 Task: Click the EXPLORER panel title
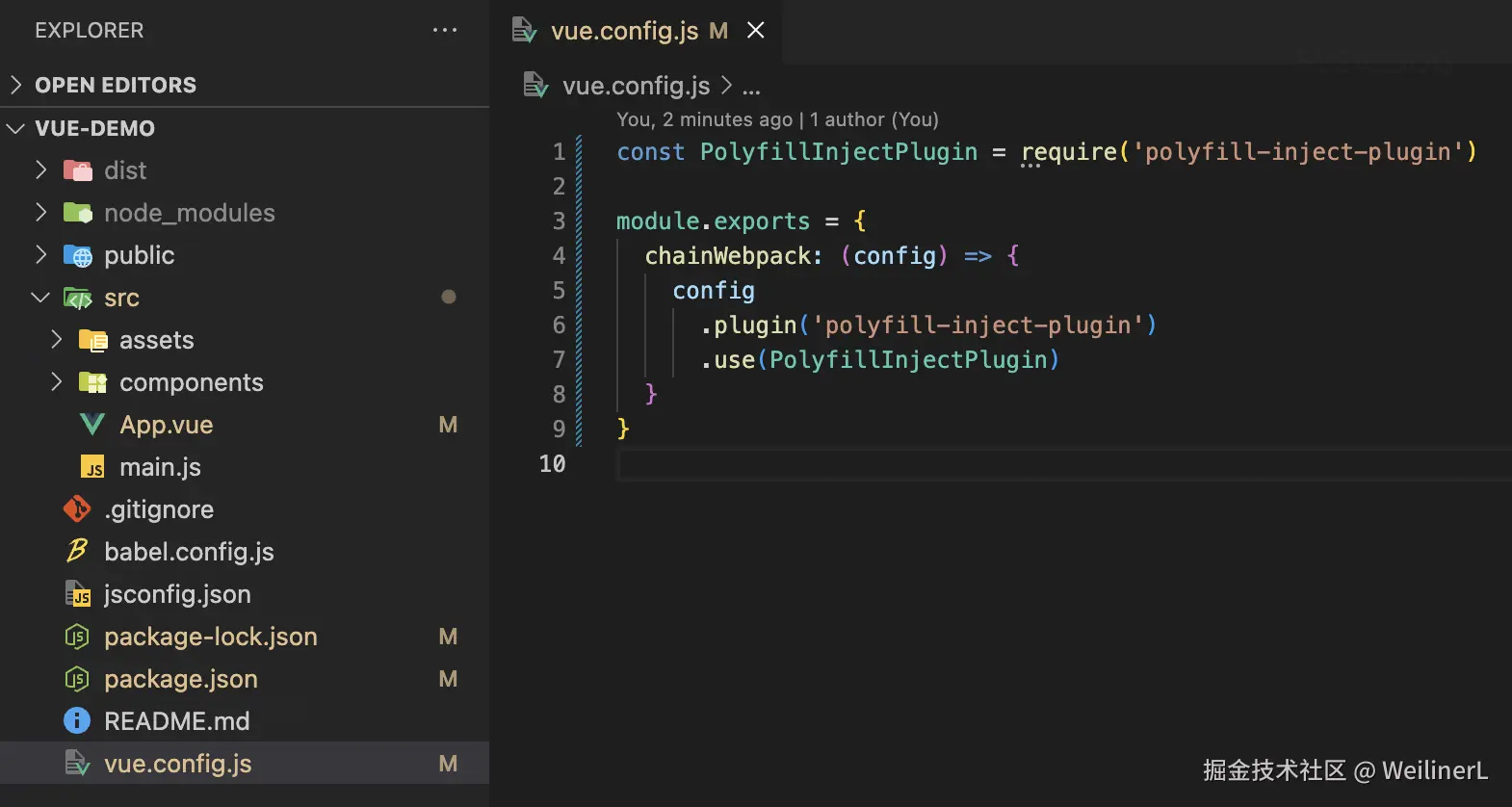[x=90, y=31]
